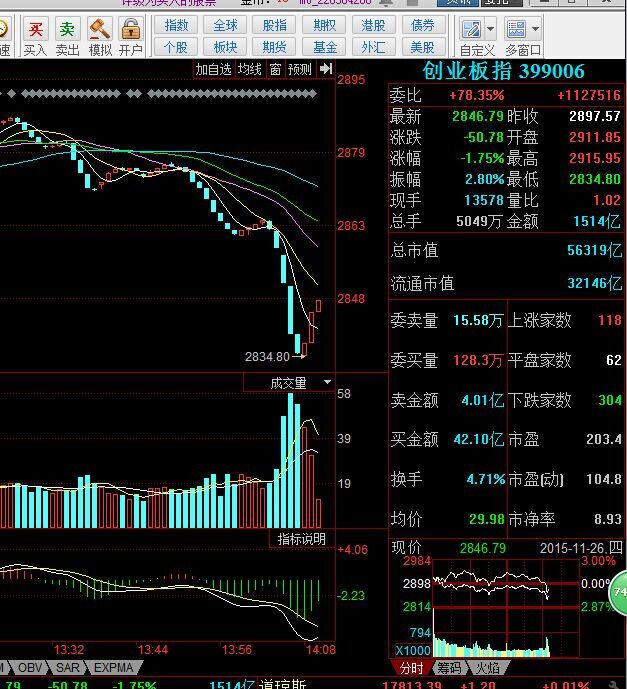This screenshot has width=627, height=689.
Task: Click the 14:08 time axis label
Action: click(x=321, y=649)
